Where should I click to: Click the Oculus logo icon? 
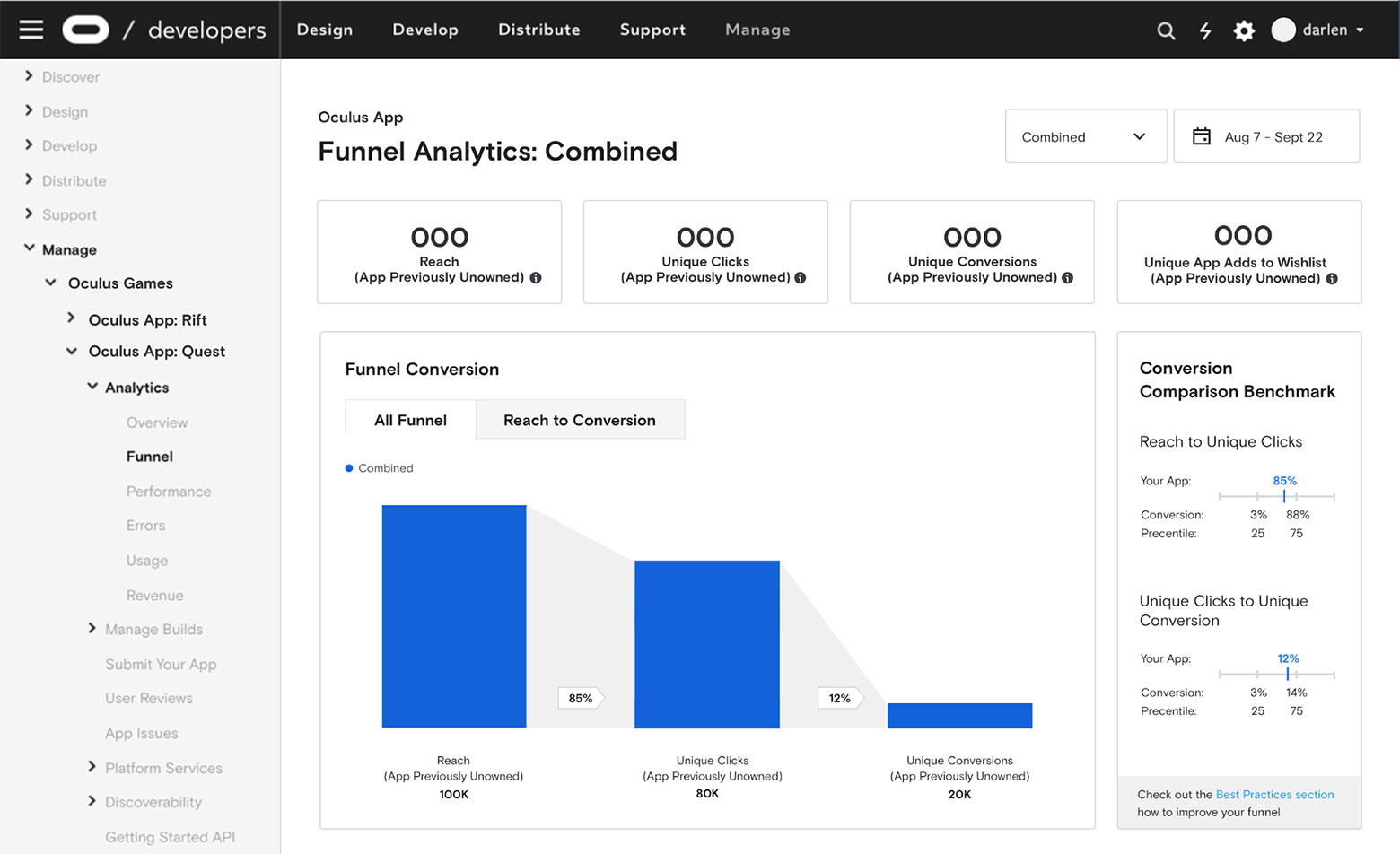(x=85, y=30)
